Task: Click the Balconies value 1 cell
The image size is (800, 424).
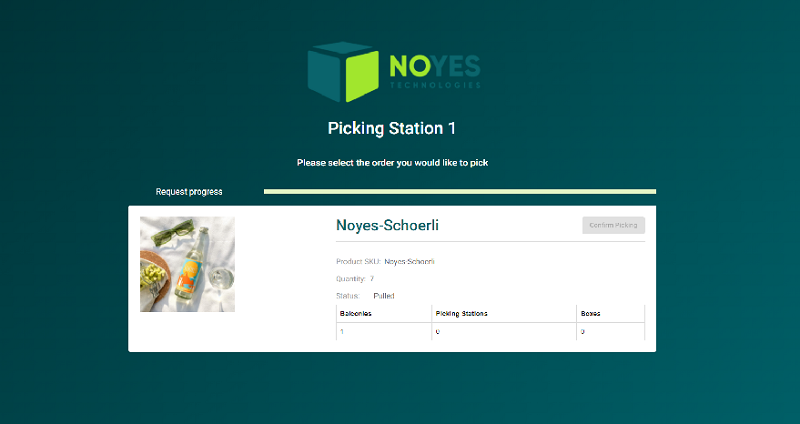Action: 342,331
